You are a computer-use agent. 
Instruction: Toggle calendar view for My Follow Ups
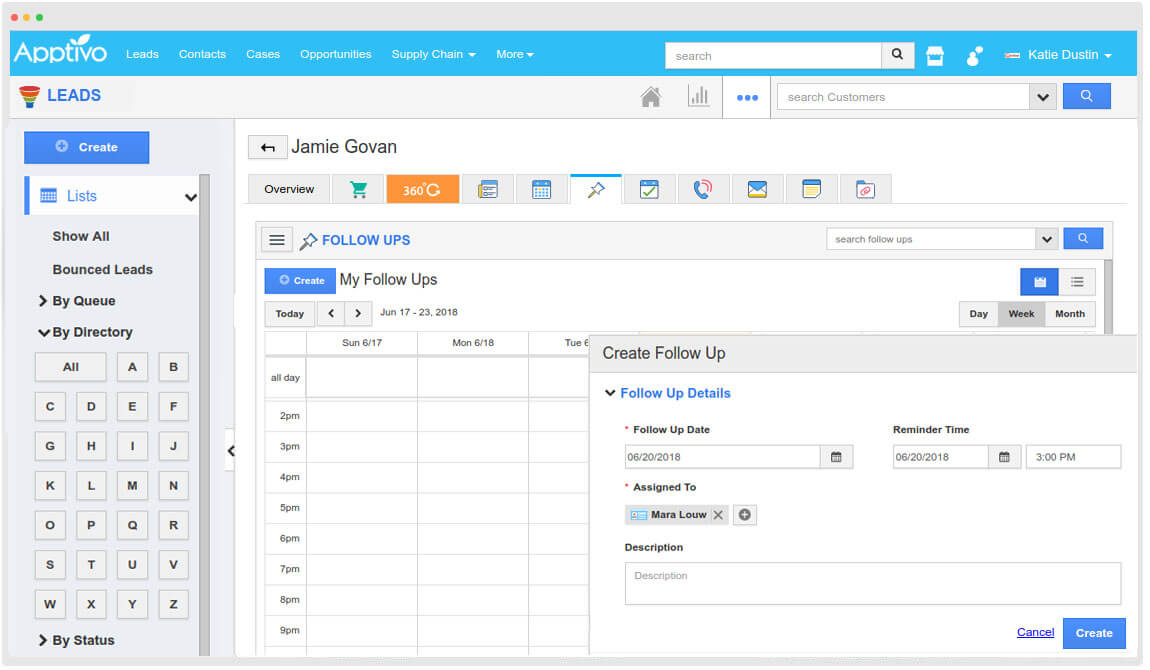point(1039,281)
